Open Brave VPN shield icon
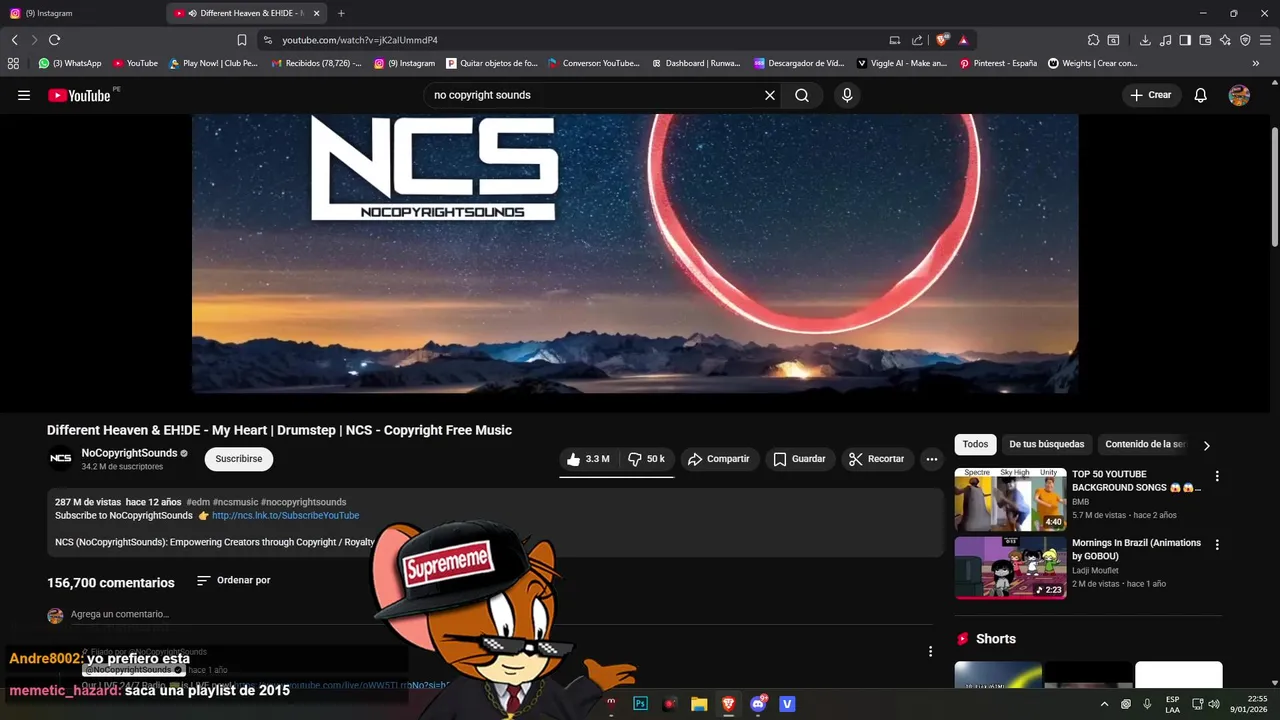The height and width of the screenshot is (720, 1280). click(1245, 40)
